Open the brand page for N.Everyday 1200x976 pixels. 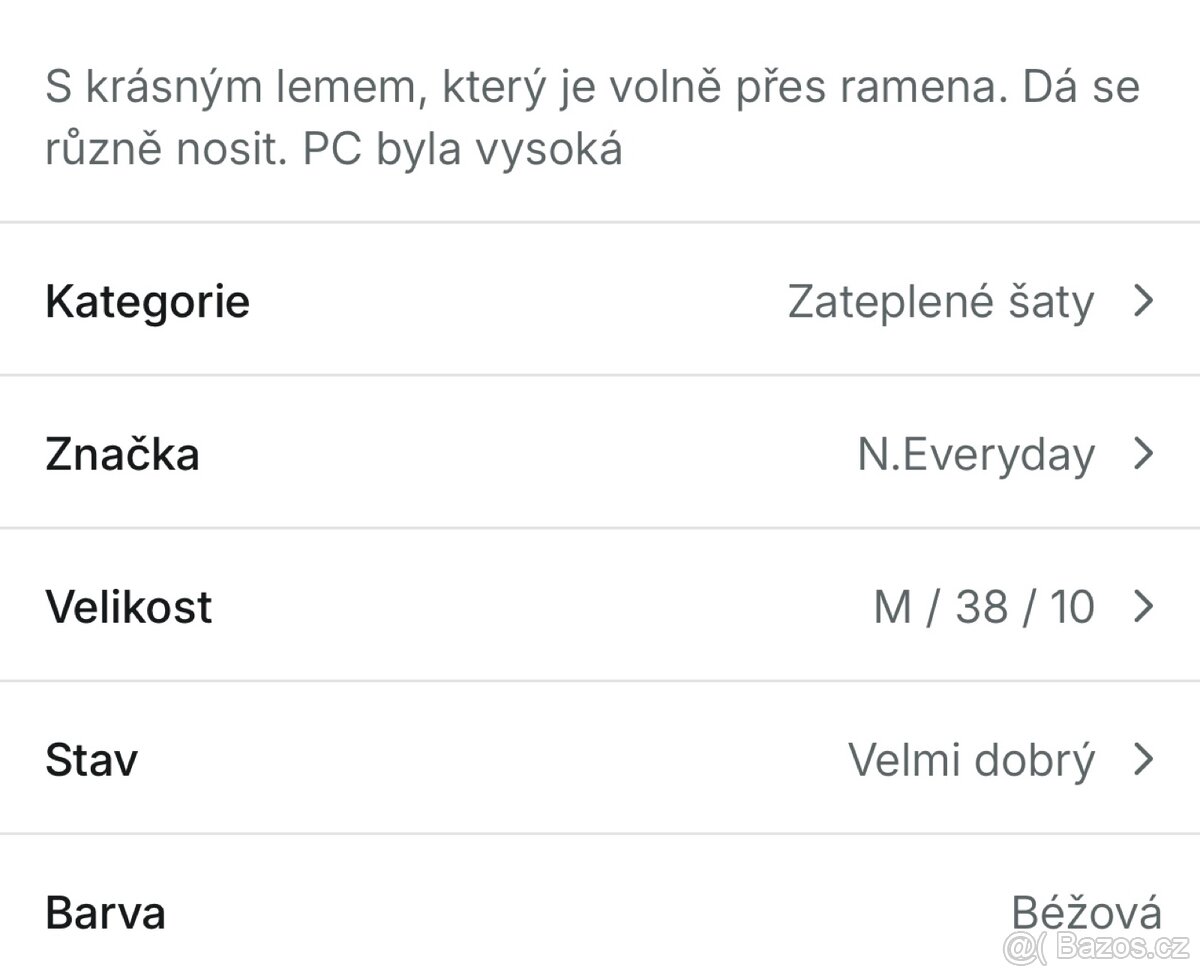[x=977, y=454]
